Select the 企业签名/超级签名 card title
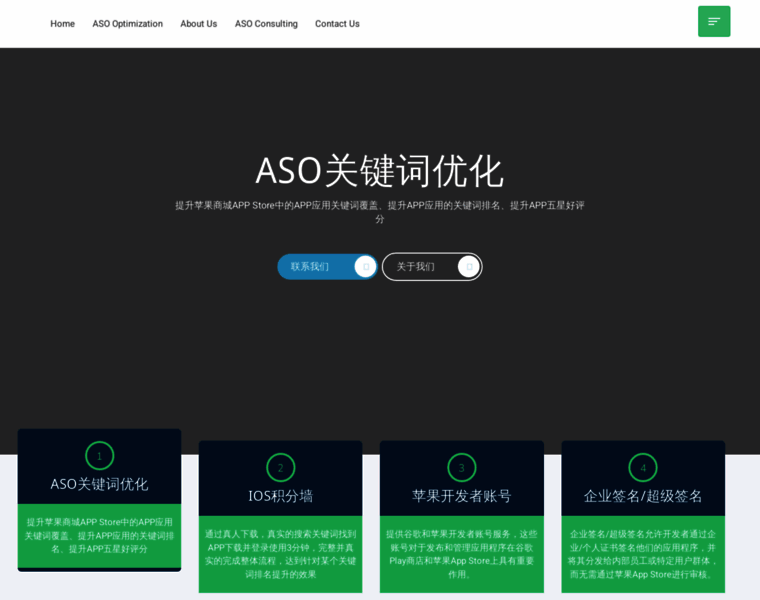Viewport: 760px width, 600px height. pyautogui.click(x=643, y=496)
